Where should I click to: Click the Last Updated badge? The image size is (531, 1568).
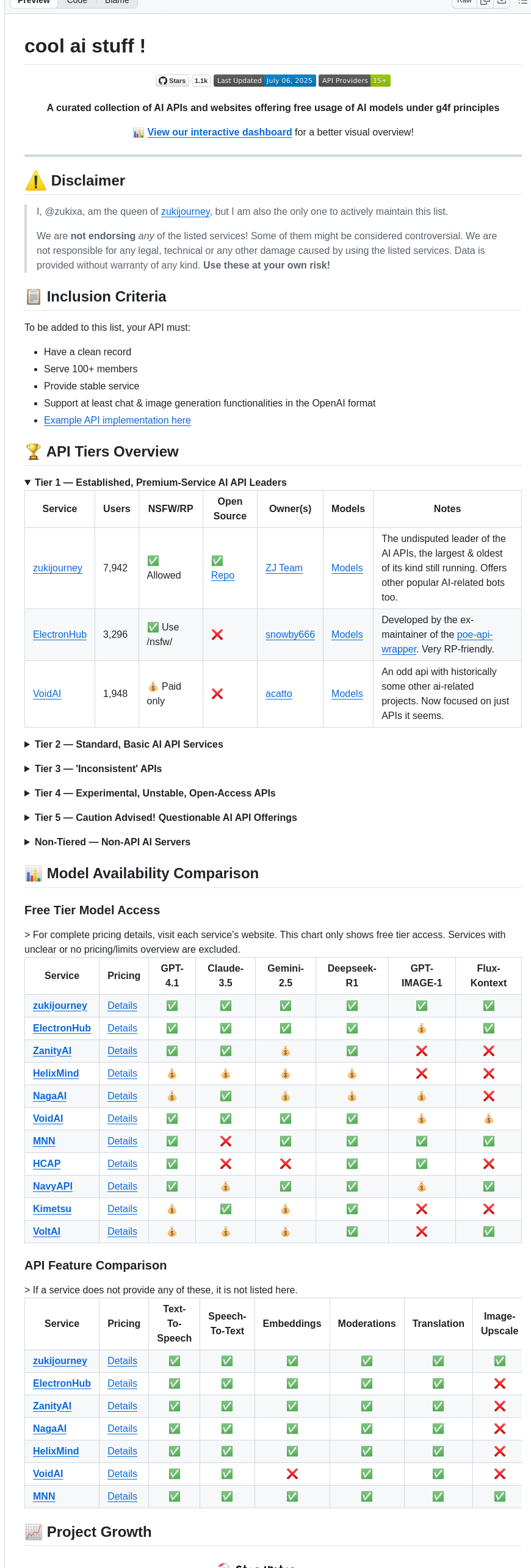click(264, 81)
